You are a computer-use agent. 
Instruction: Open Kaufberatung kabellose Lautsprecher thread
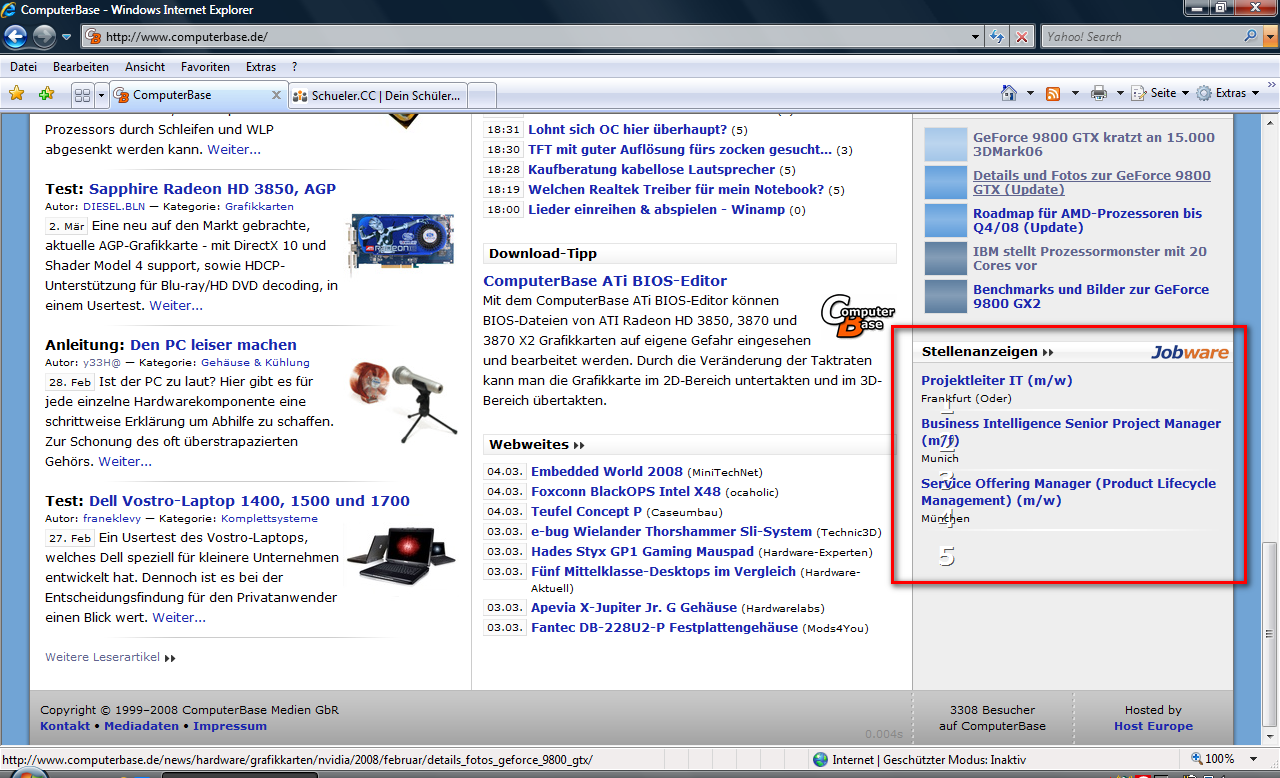652,170
